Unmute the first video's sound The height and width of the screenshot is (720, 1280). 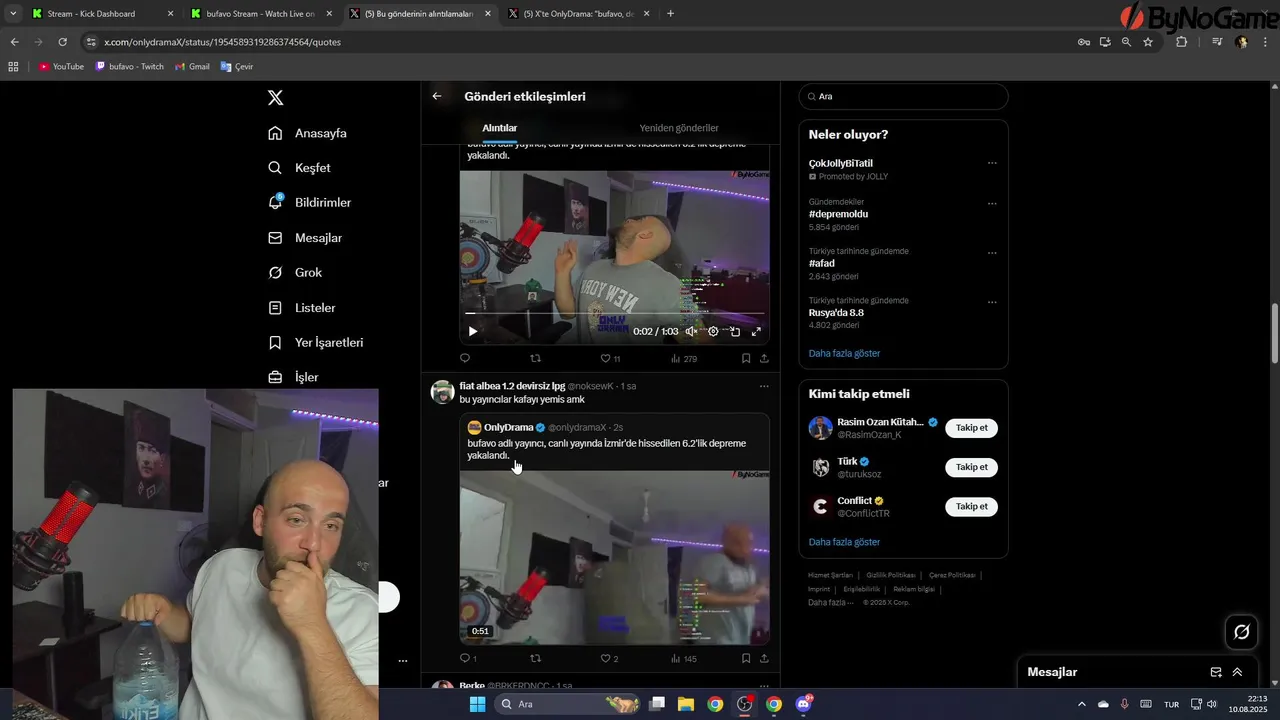pyautogui.click(x=691, y=331)
